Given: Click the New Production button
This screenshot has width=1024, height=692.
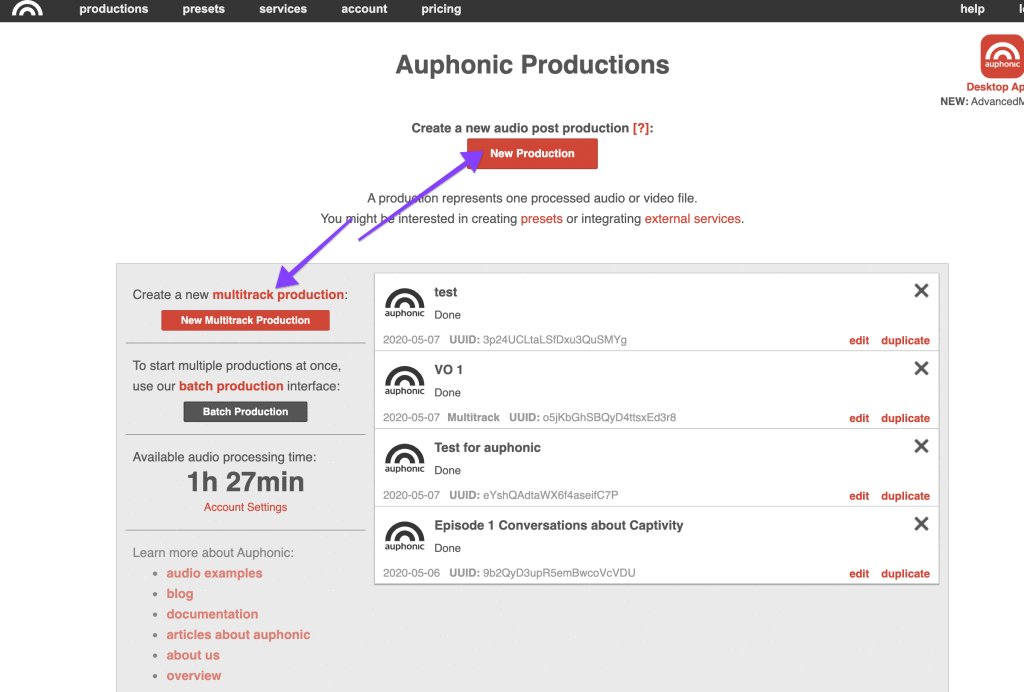Looking at the screenshot, I should 532,153.
